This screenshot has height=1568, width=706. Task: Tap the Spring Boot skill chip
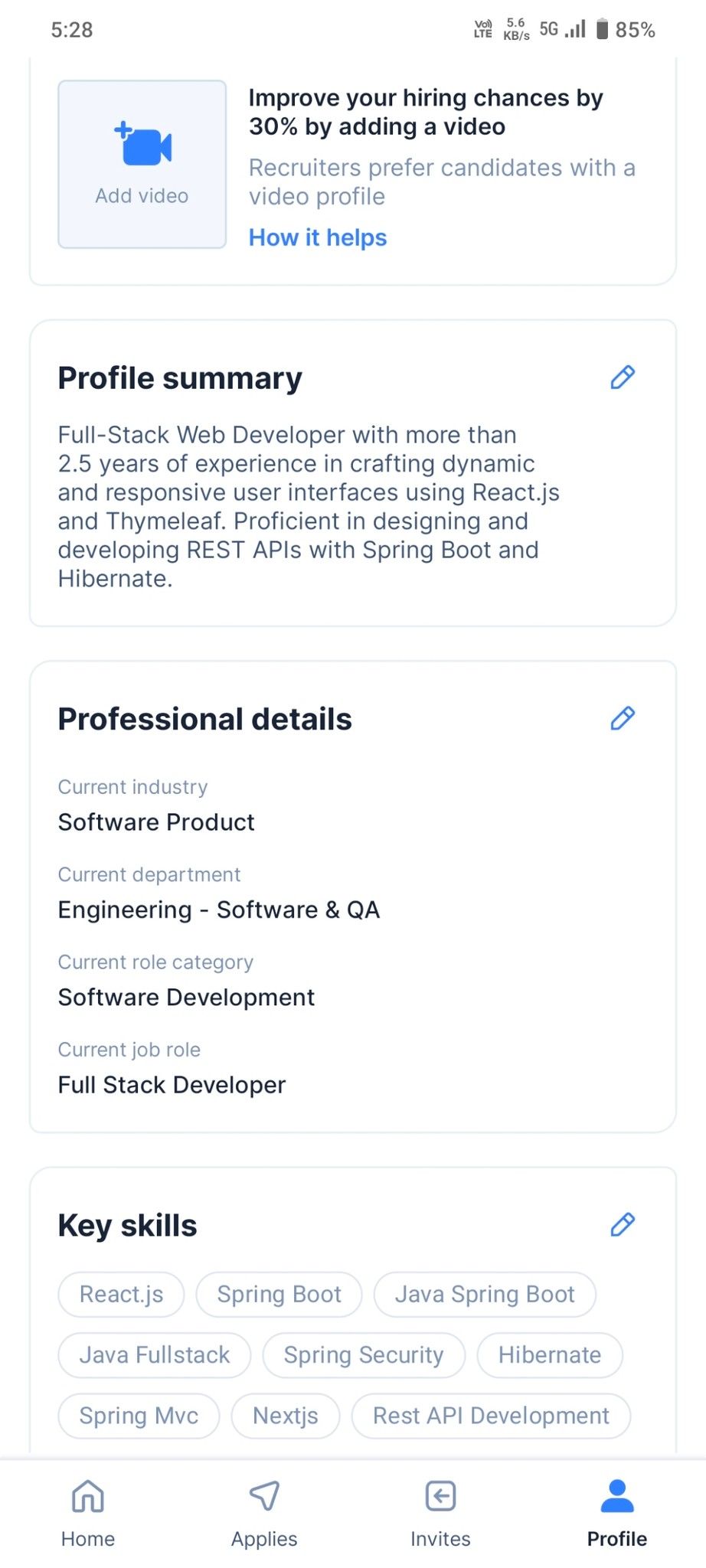tap(279, 1294)
